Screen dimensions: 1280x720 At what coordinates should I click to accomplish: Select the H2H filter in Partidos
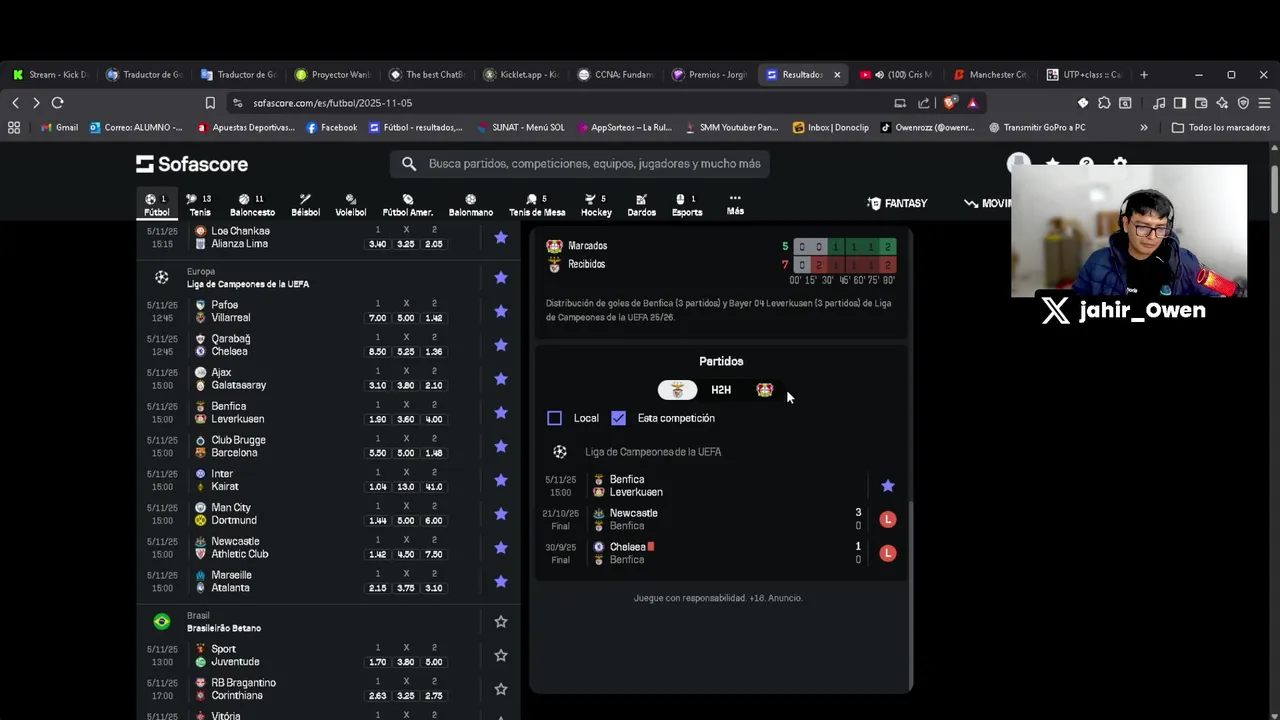click(721, 390)
